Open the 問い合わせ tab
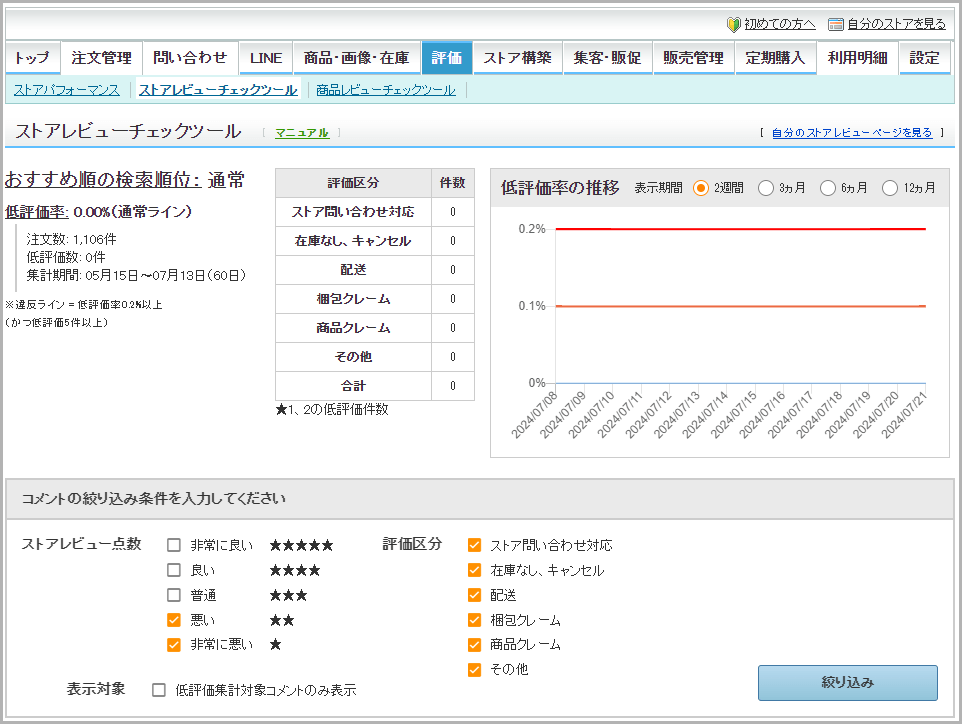The width and height of the screenshot is (962, 724). coord(190,58)
